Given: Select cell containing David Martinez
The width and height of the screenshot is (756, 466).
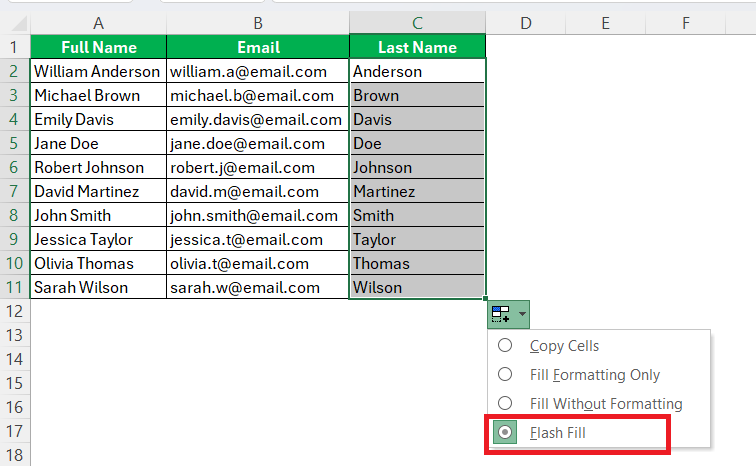Looking at the screenshot, I should pos(98,191).
